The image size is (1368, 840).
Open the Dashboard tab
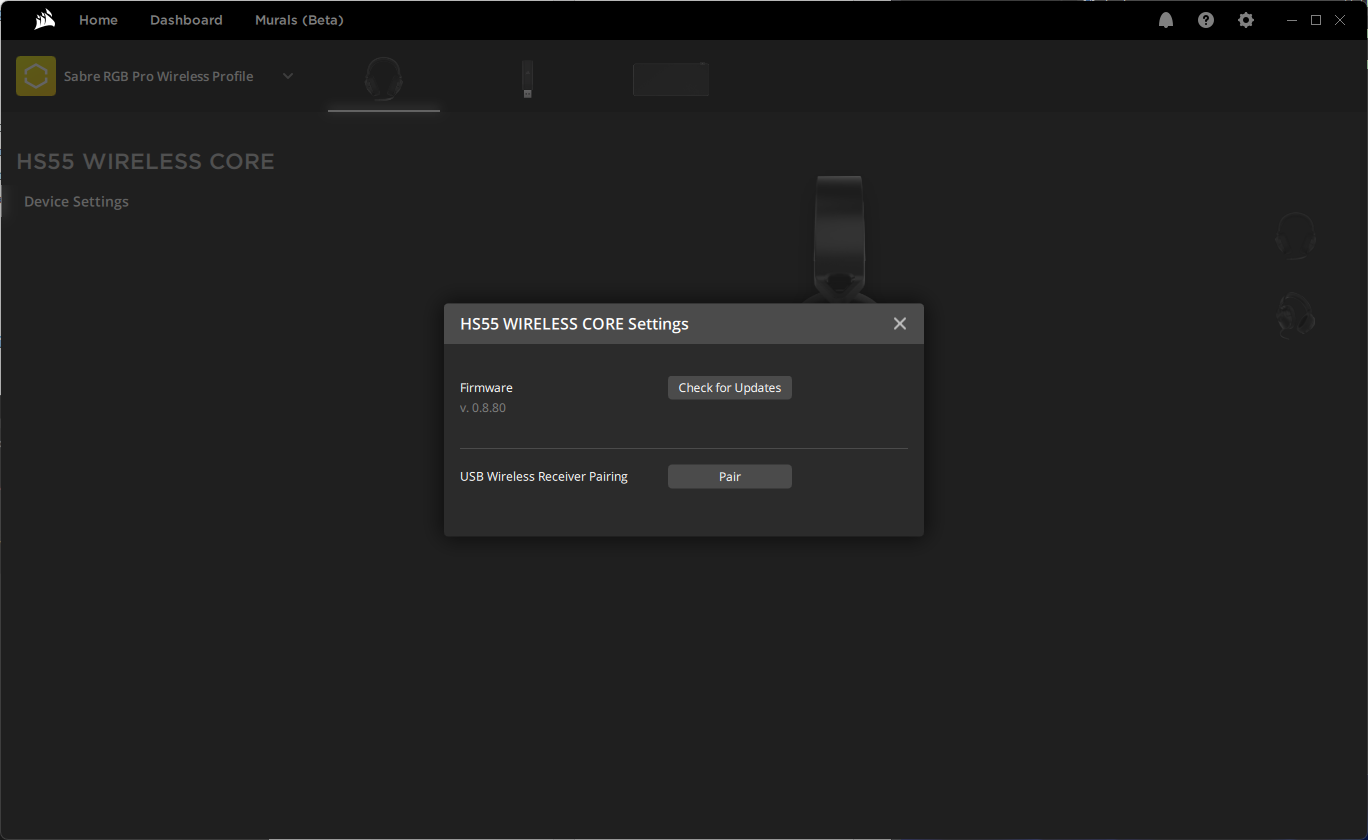pos(186,20)
